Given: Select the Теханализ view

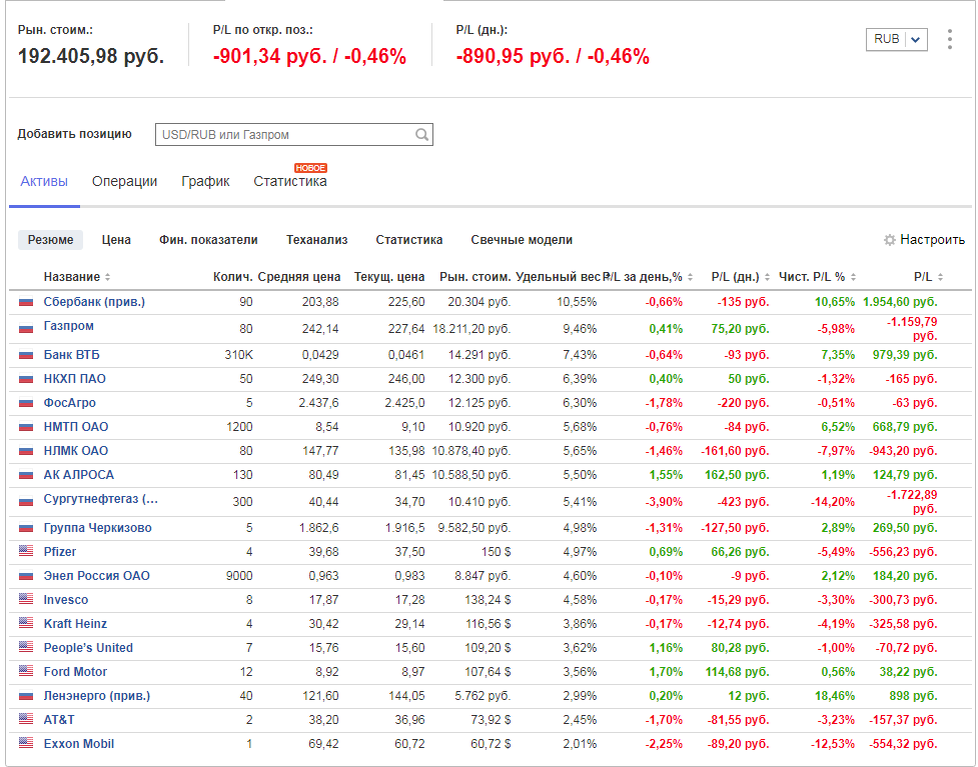Looking at the screenshot, I should (x=317, y=240).
